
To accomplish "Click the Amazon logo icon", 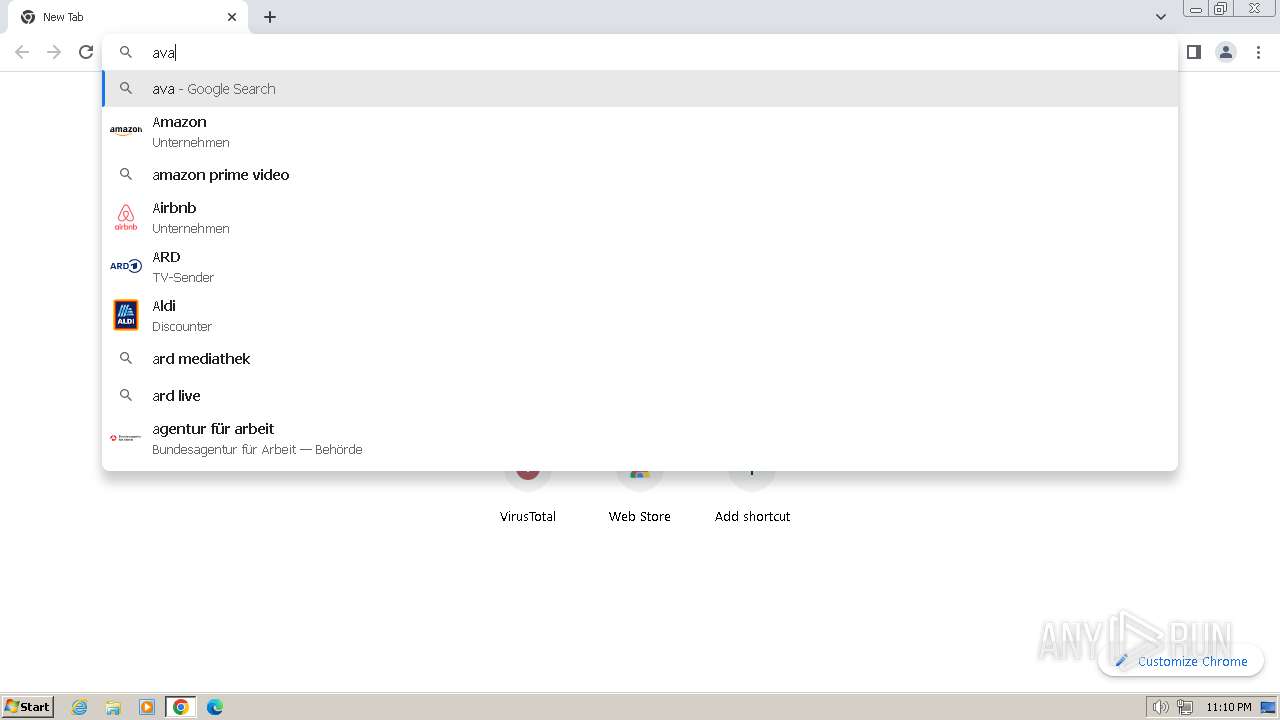I will point(126,131).
